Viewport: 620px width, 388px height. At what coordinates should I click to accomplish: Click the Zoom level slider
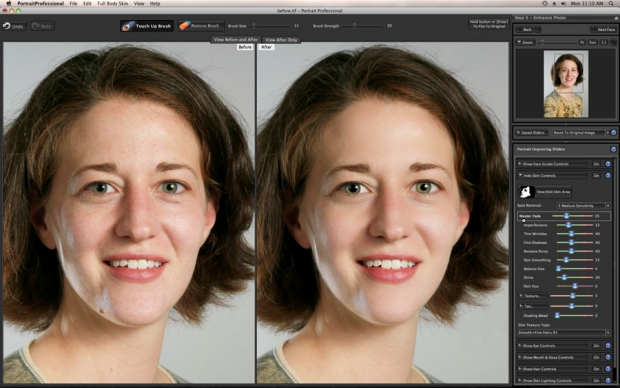coord(557,42)
